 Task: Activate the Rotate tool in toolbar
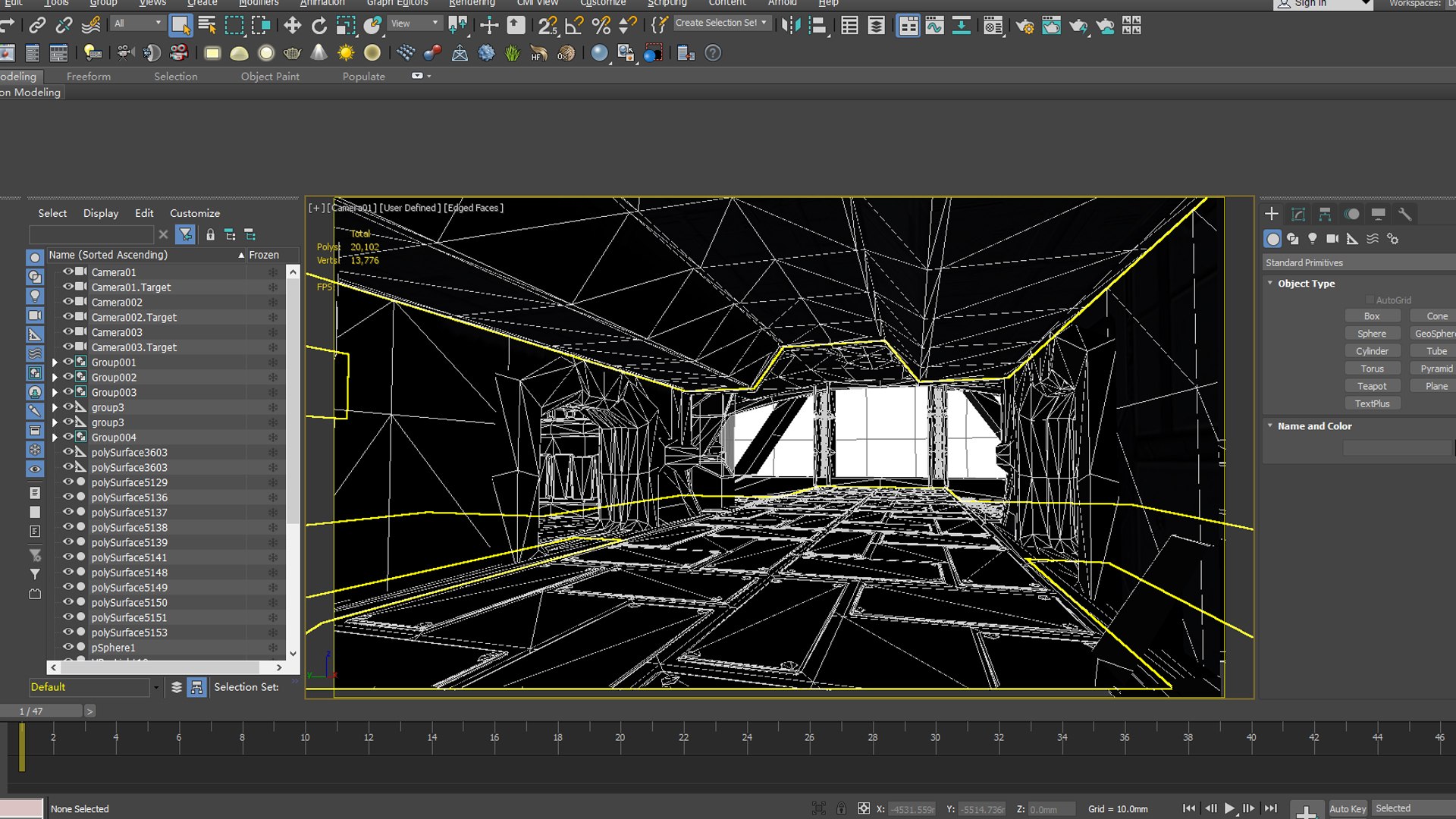pos(318,26)
